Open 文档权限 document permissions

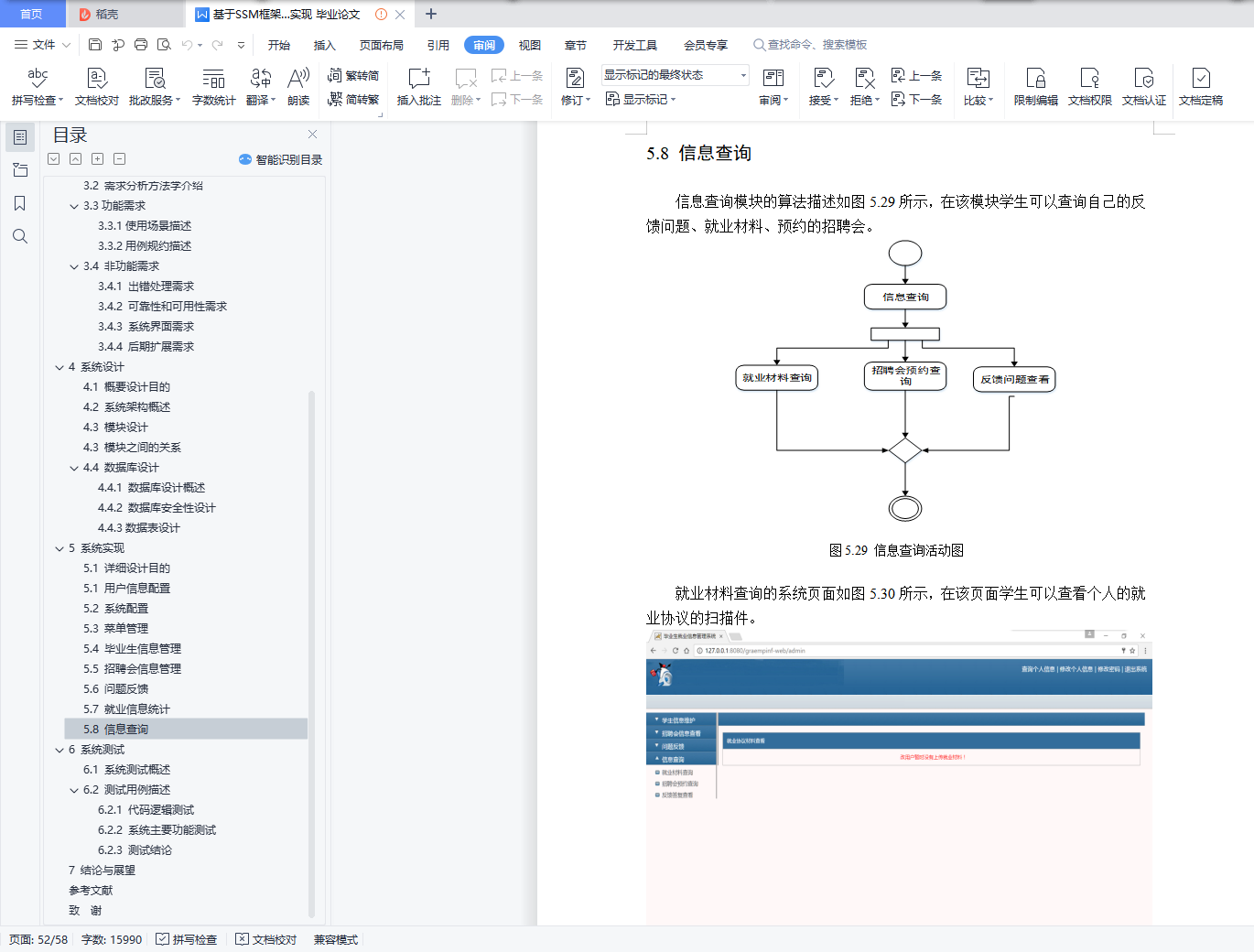(1090, 87)
